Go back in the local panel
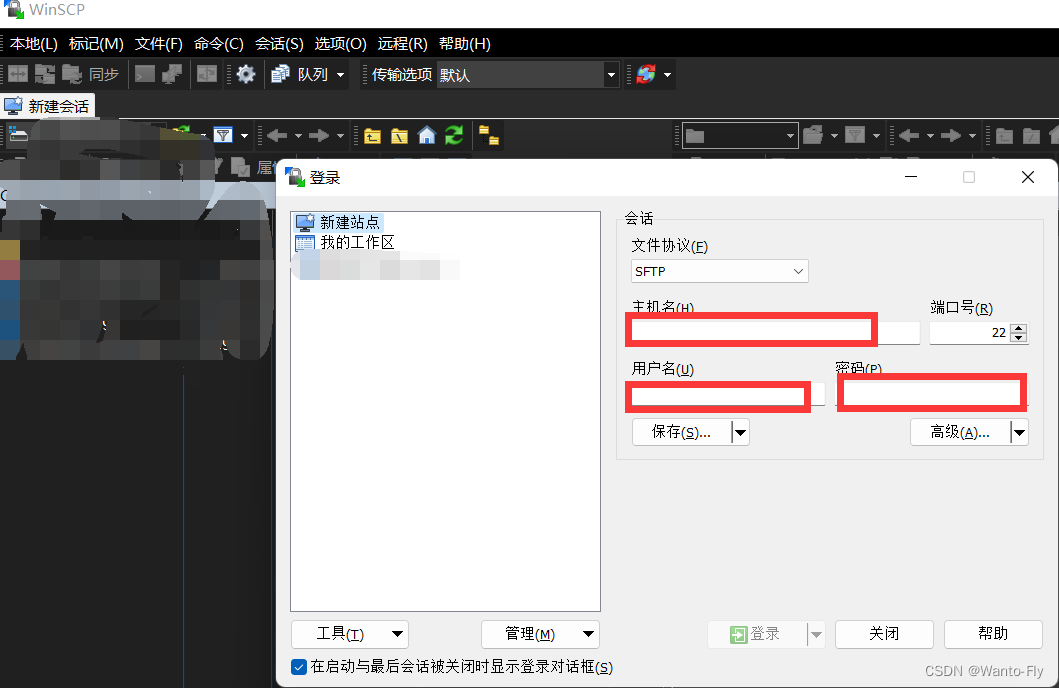Screen dimensions: 1059x688 click(x=277, y=136)
